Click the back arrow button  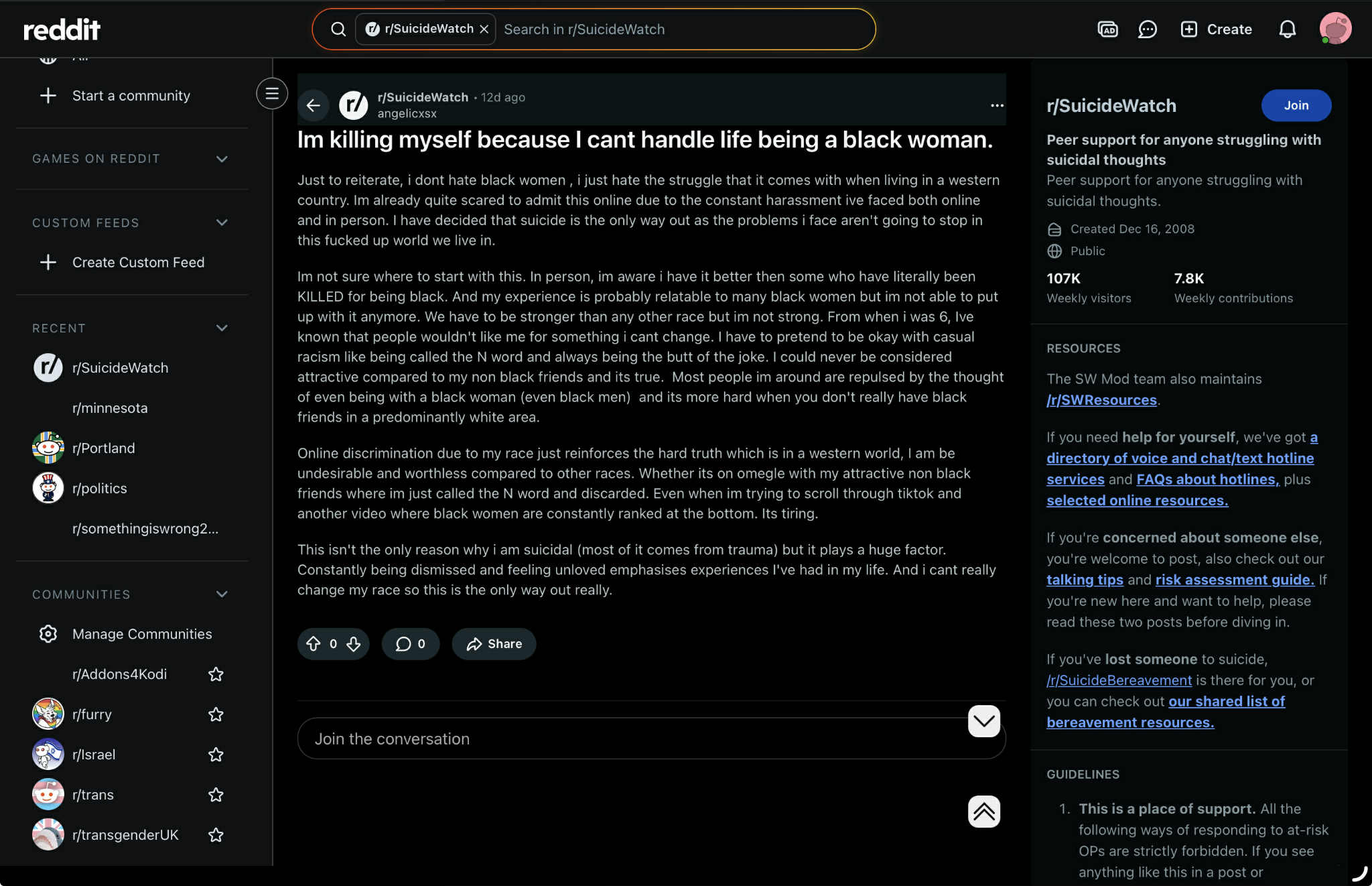click(x=313, y=106)
